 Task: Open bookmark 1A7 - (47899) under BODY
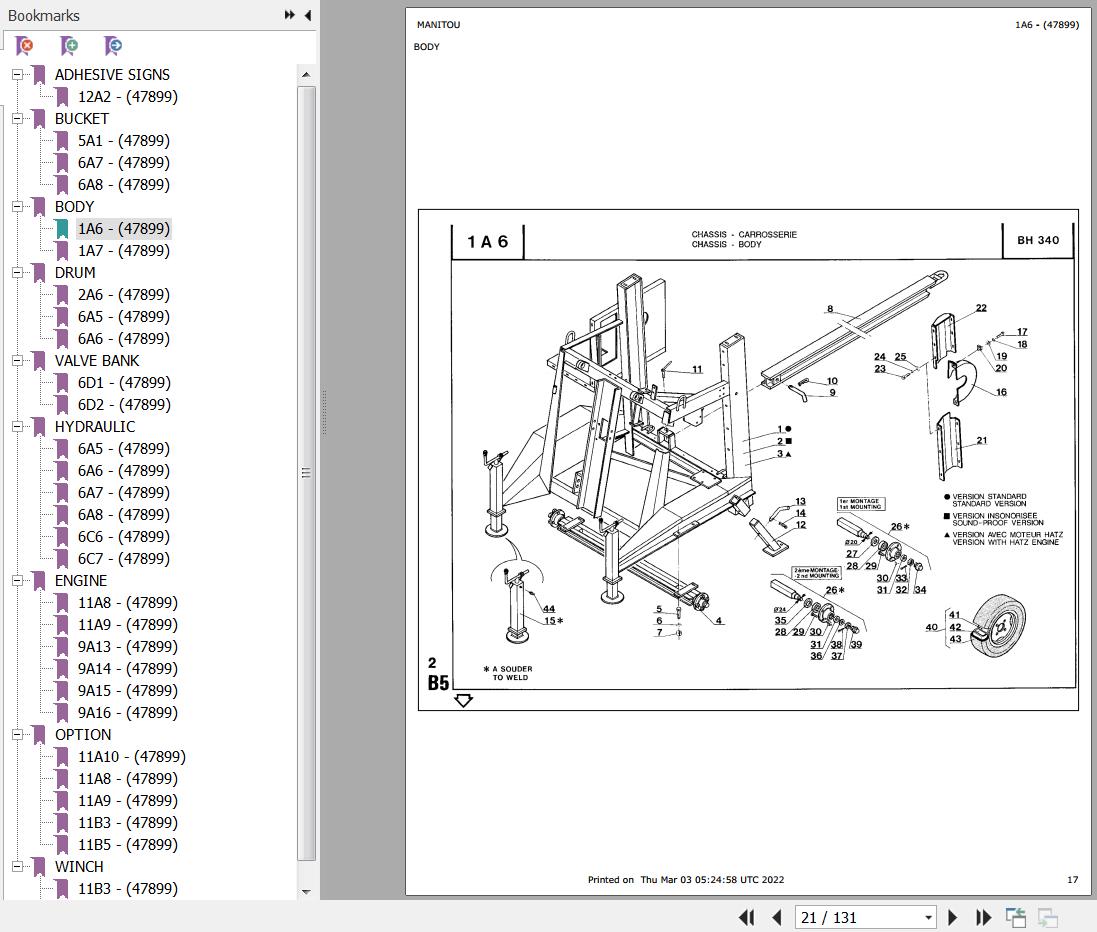coord(123,251)
